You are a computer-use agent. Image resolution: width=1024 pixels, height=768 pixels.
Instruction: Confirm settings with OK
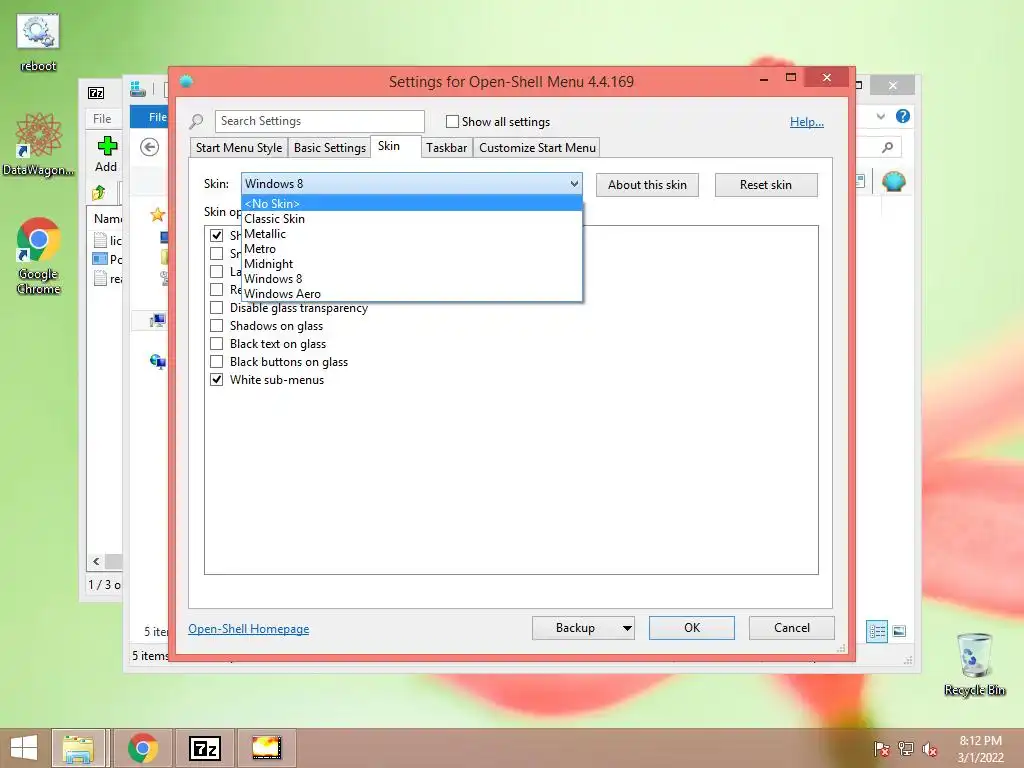(x=692, y=628)
